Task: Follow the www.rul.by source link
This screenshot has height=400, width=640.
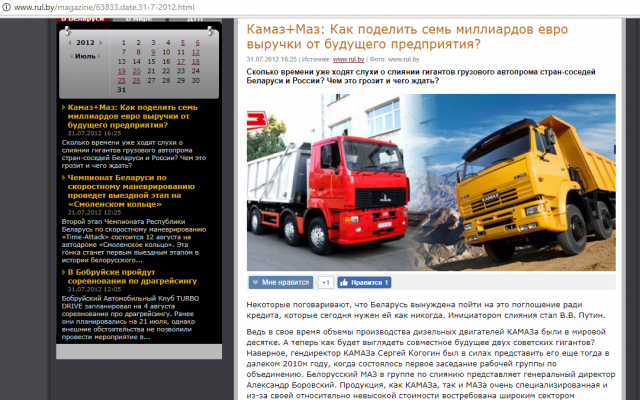Action: pyautogui.click(x=348, y=59)
